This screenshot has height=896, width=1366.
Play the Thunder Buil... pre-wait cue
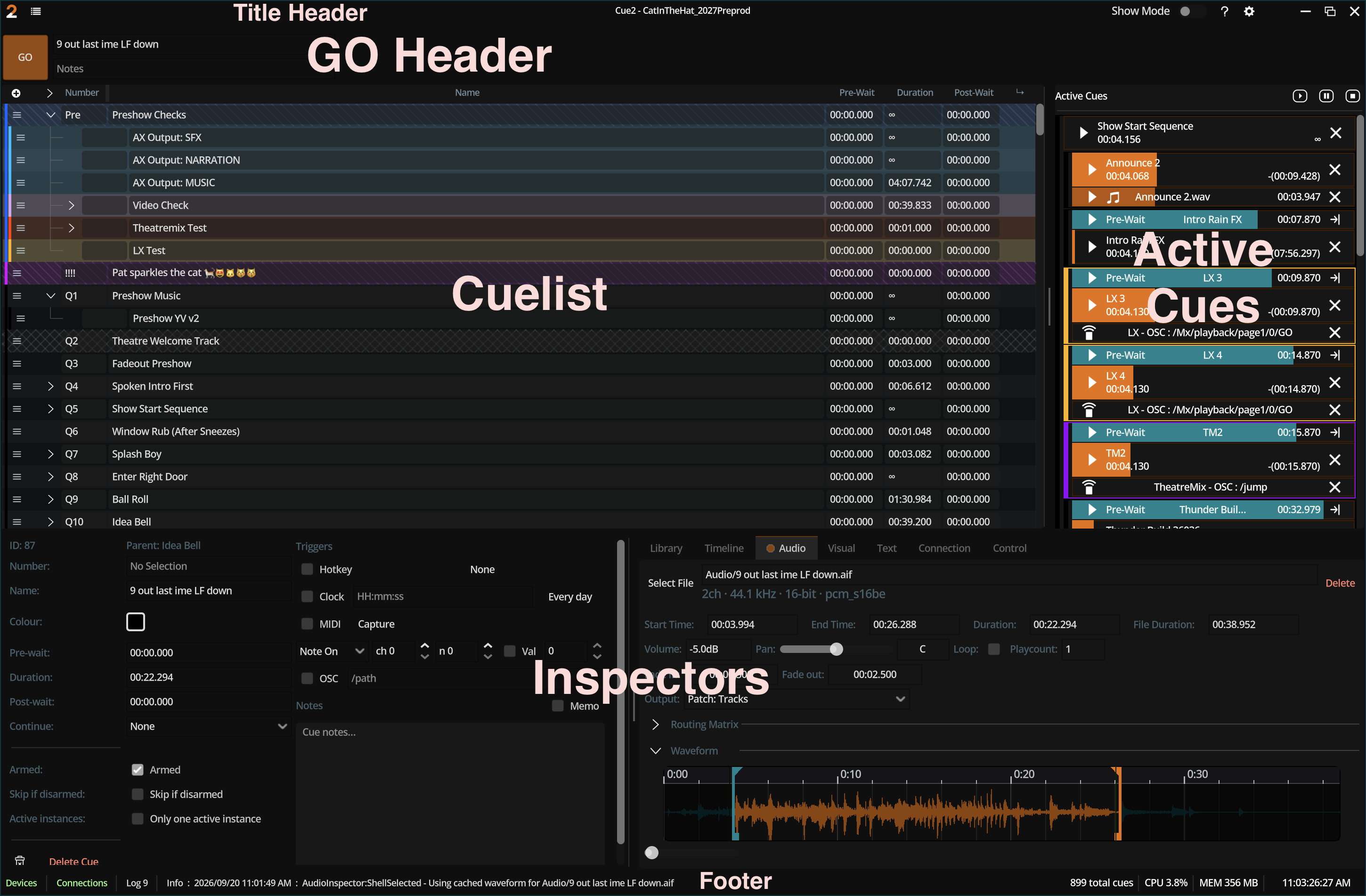pos(1092,510)
